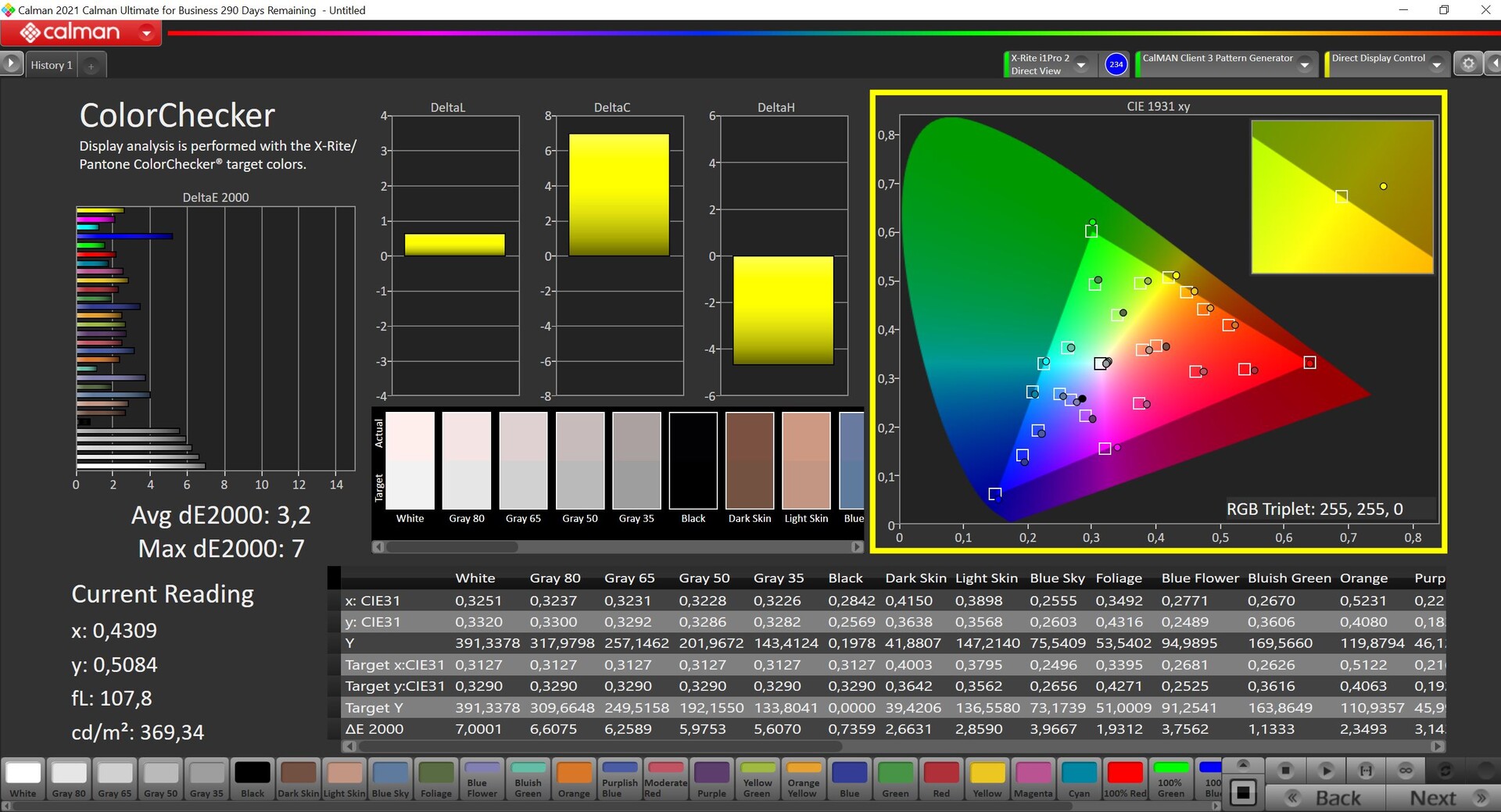This screenshot has height=812, width=1501.
Task: Click the settings gear icon
Action: click(x=1468, y=64)
